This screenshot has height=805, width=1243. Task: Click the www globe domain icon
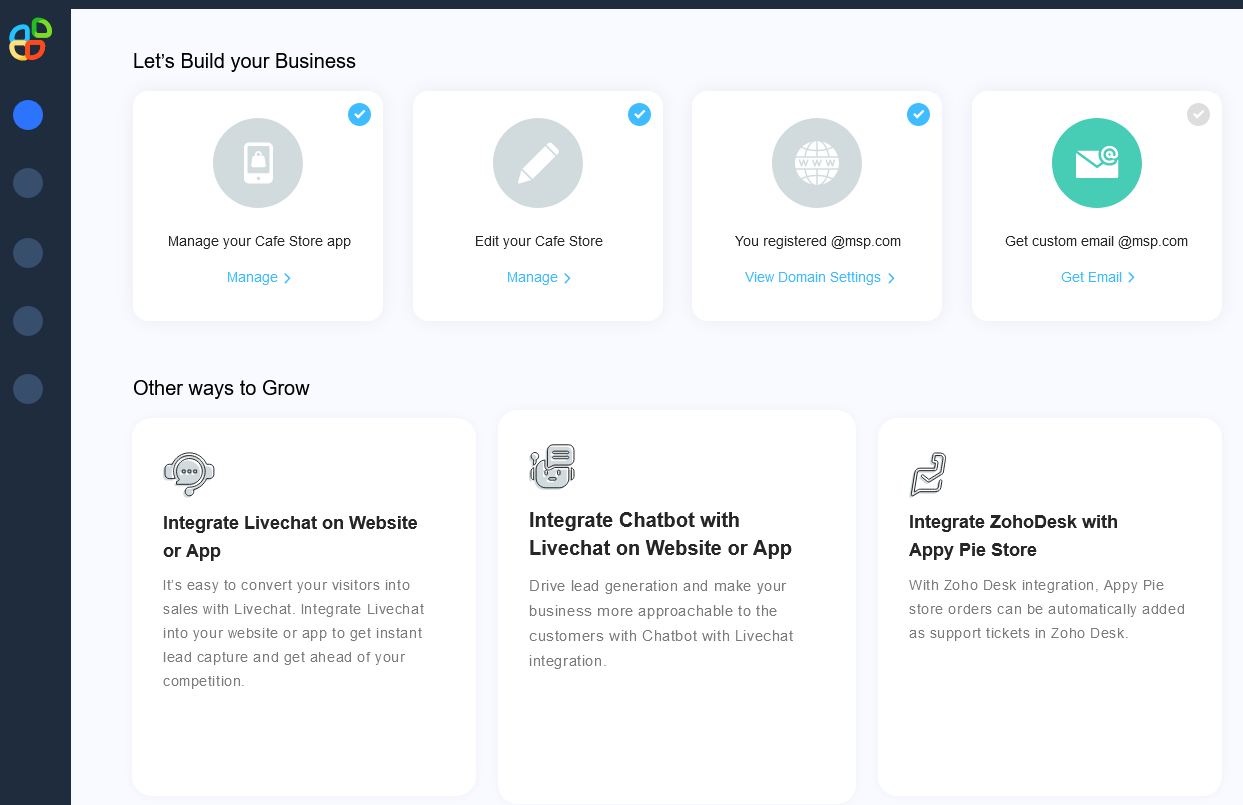817,163
